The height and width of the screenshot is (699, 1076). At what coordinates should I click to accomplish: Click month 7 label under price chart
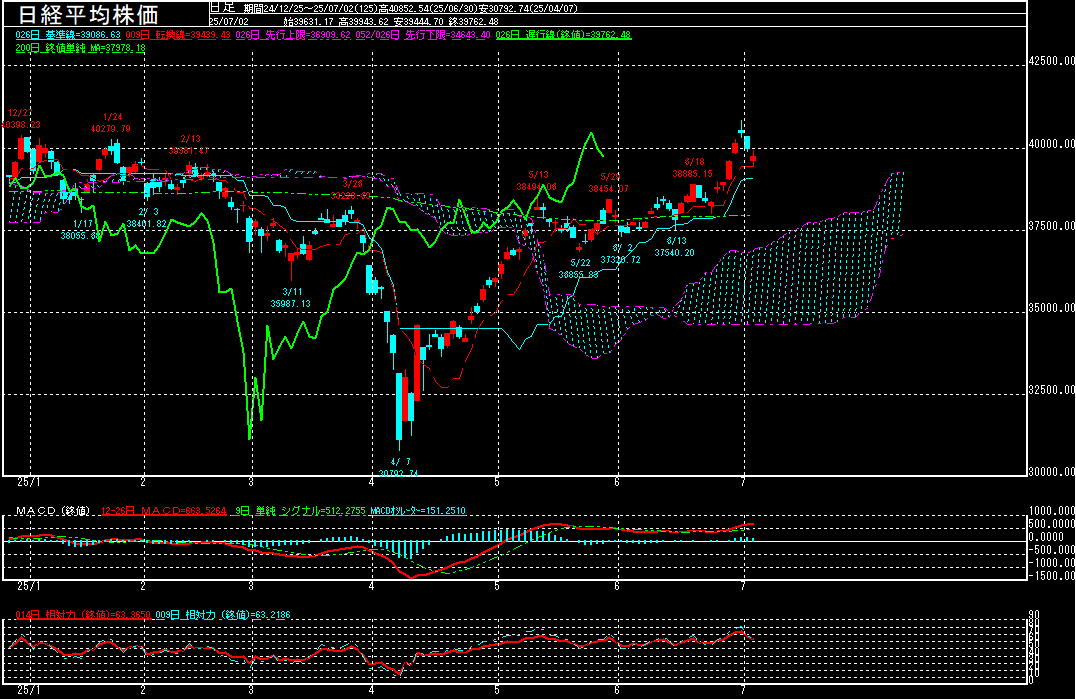tap(743, 482)
